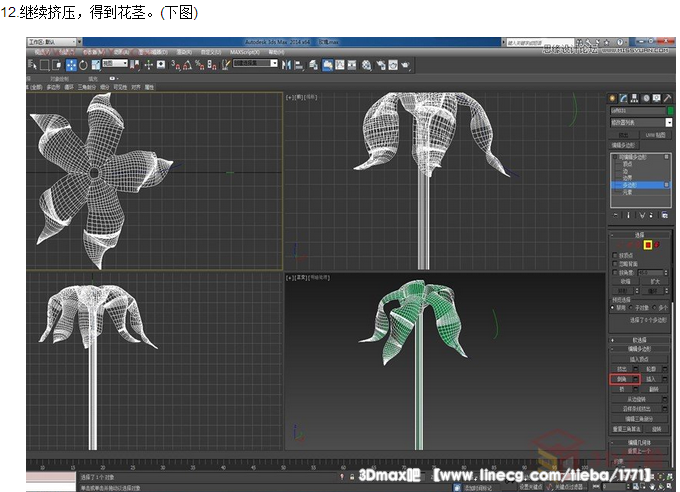Activate the Select and Move tool
680x492 pixels.
click(x=71, y=65)
